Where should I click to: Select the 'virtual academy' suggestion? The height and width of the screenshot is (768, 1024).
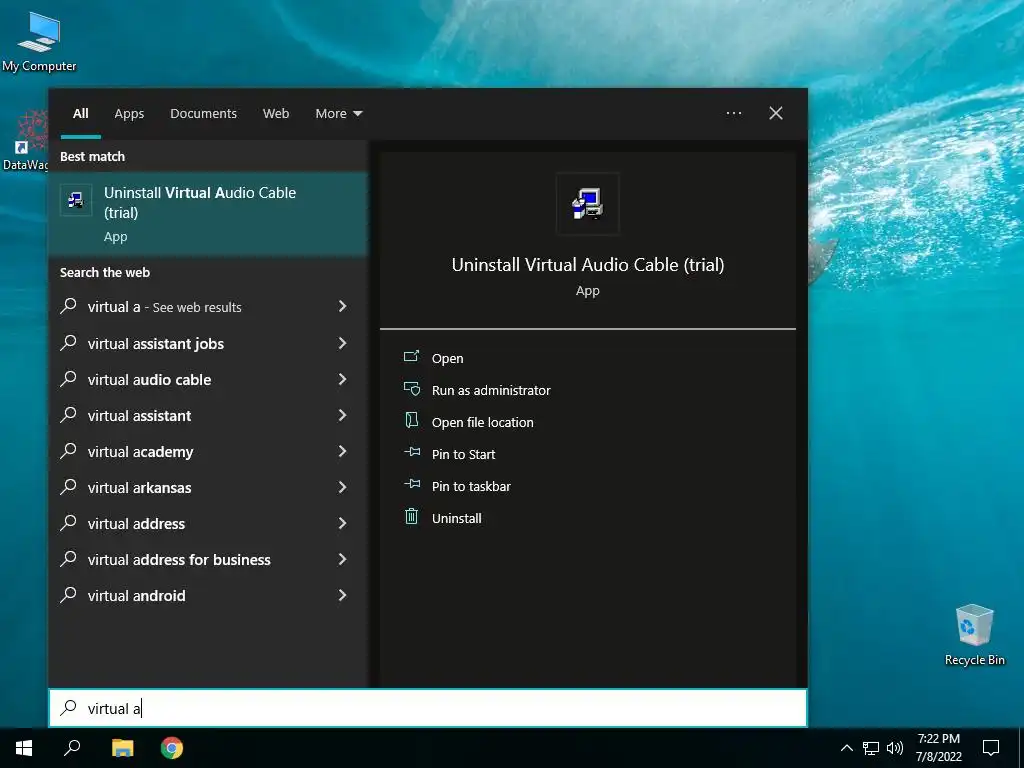(x=208, y=451)
